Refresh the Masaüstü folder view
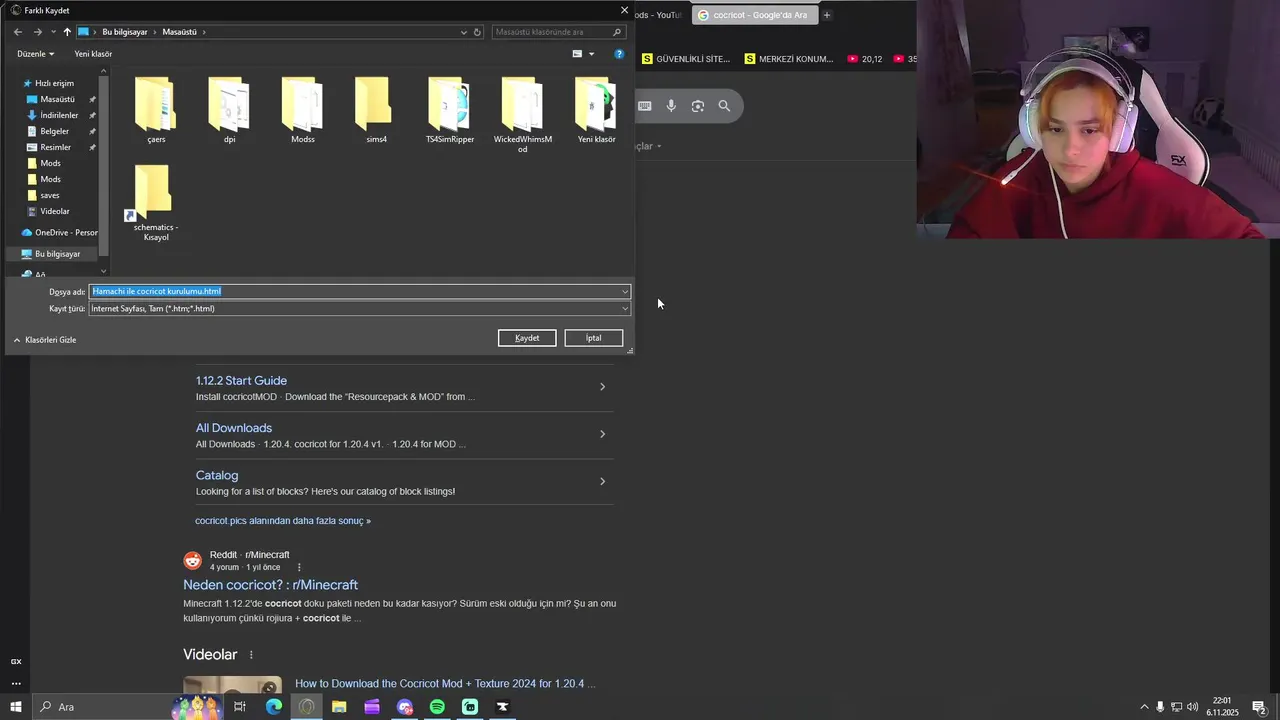This screenshot has height=720, width=1280. [477, 32]
